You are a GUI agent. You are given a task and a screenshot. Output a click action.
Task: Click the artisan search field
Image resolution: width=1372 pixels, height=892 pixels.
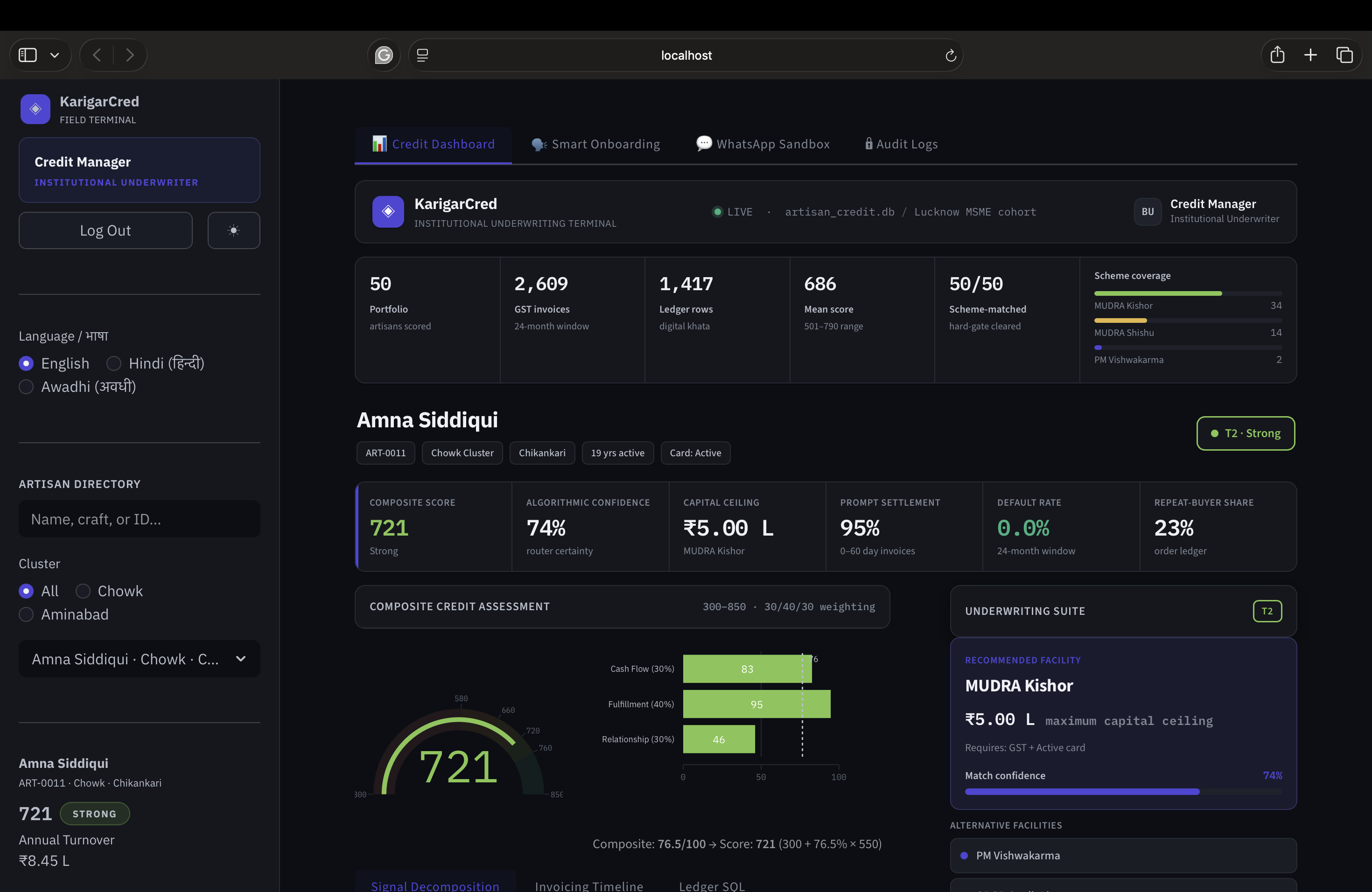coord(140,519)
